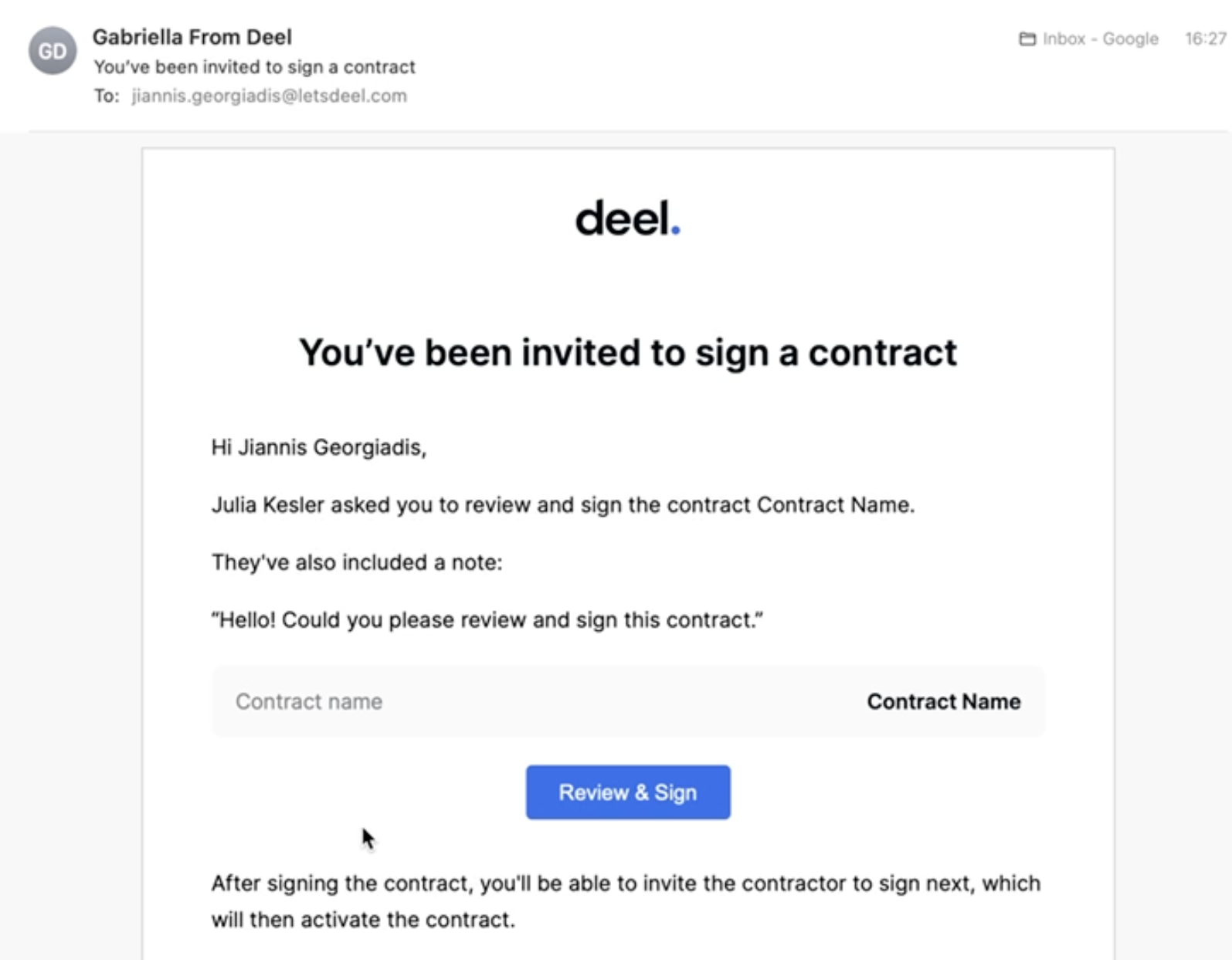Click the Inbox - Google mailbox label
Screen dimensions: 1232x960
click(x=1100, y=39)
